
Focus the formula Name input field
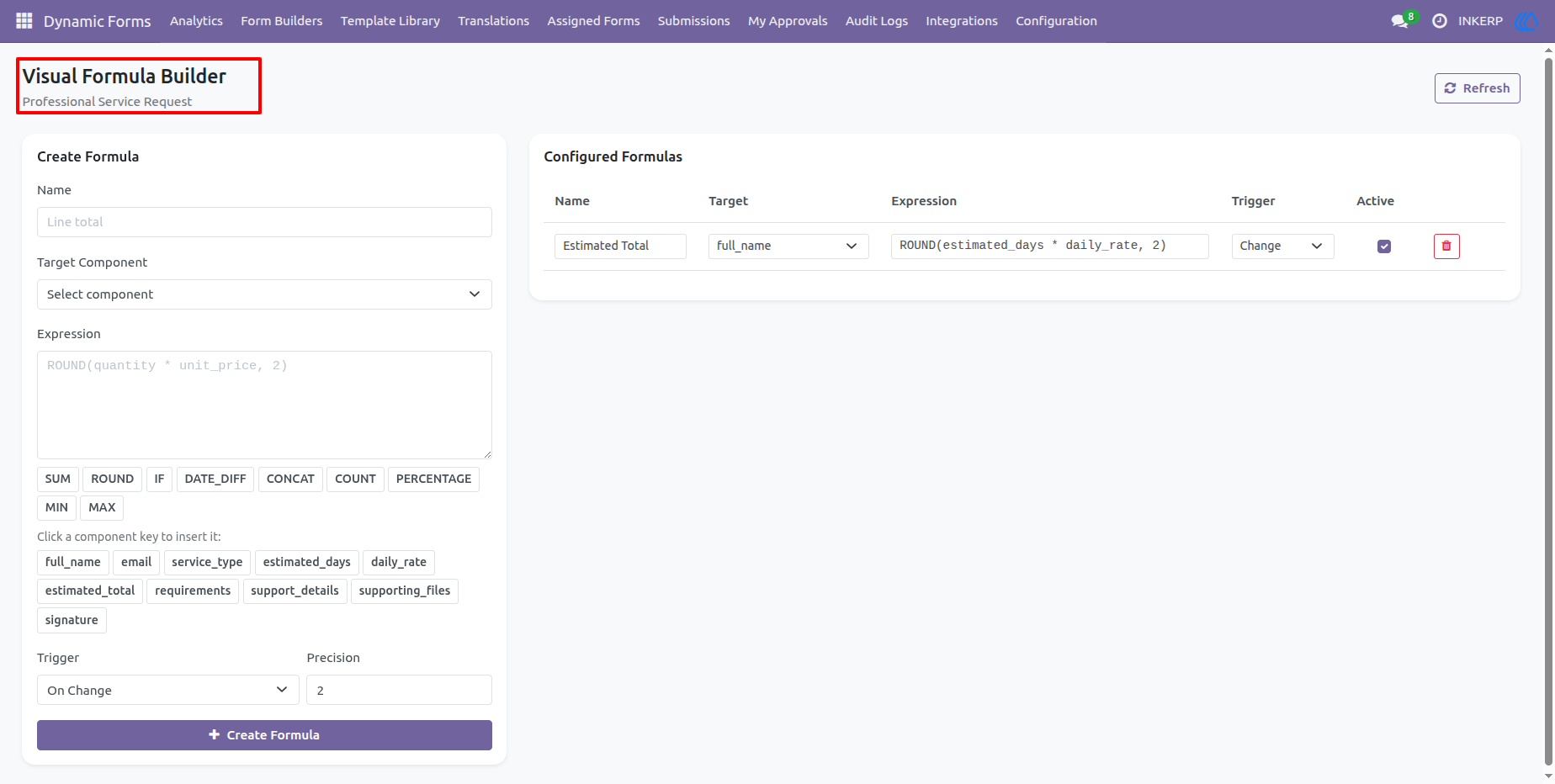264,222
